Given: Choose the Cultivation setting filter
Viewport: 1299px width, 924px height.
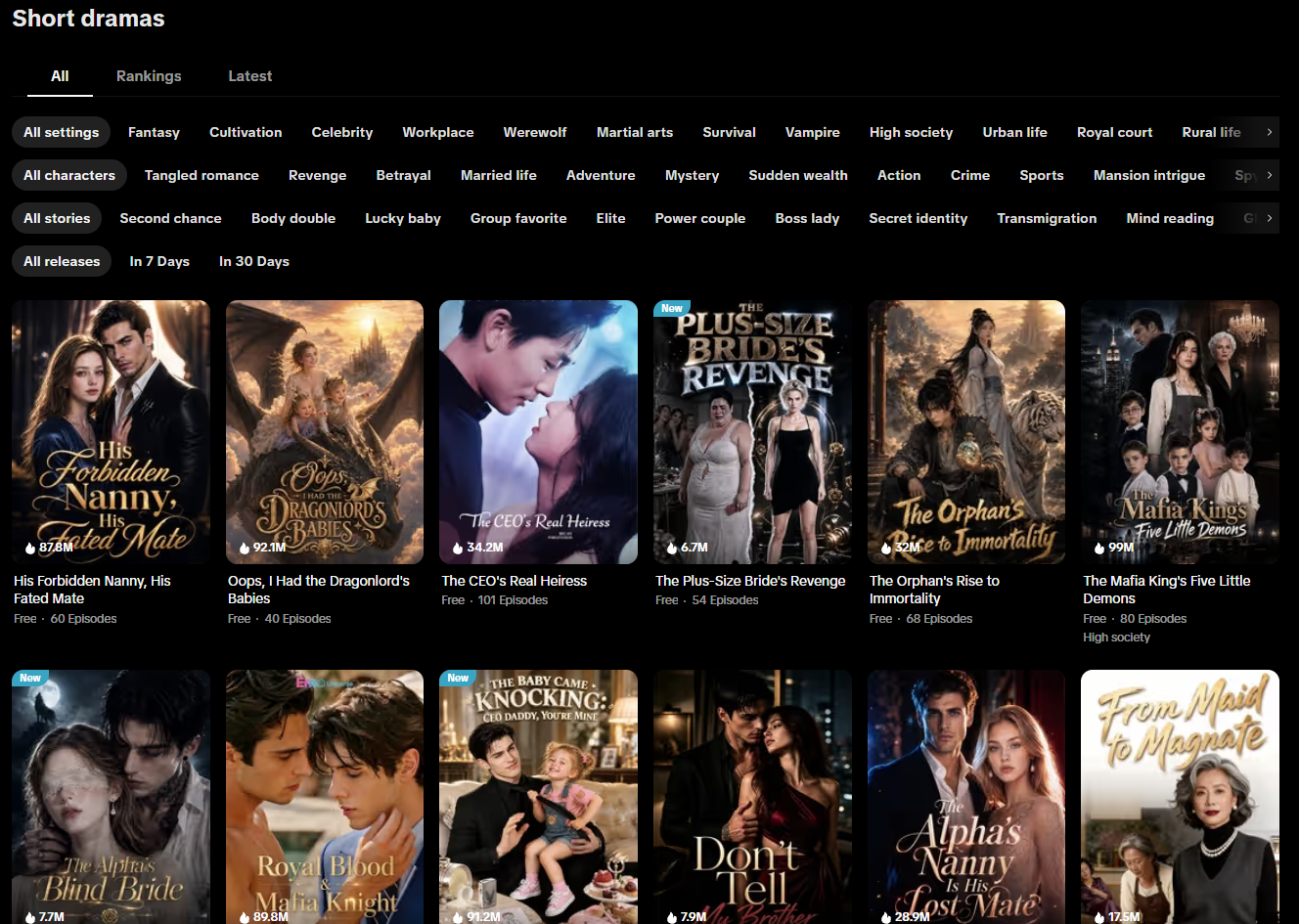Looking at the screenshot, I should [246, 132].
